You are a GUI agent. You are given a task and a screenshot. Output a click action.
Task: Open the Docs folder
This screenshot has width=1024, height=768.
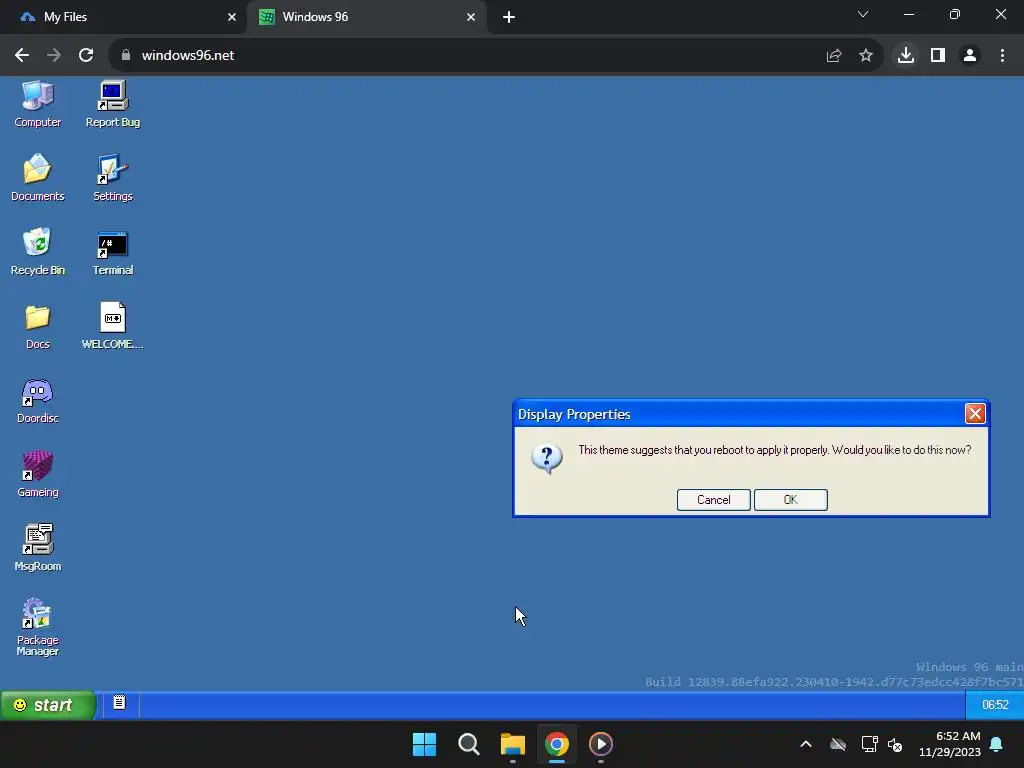37,327
